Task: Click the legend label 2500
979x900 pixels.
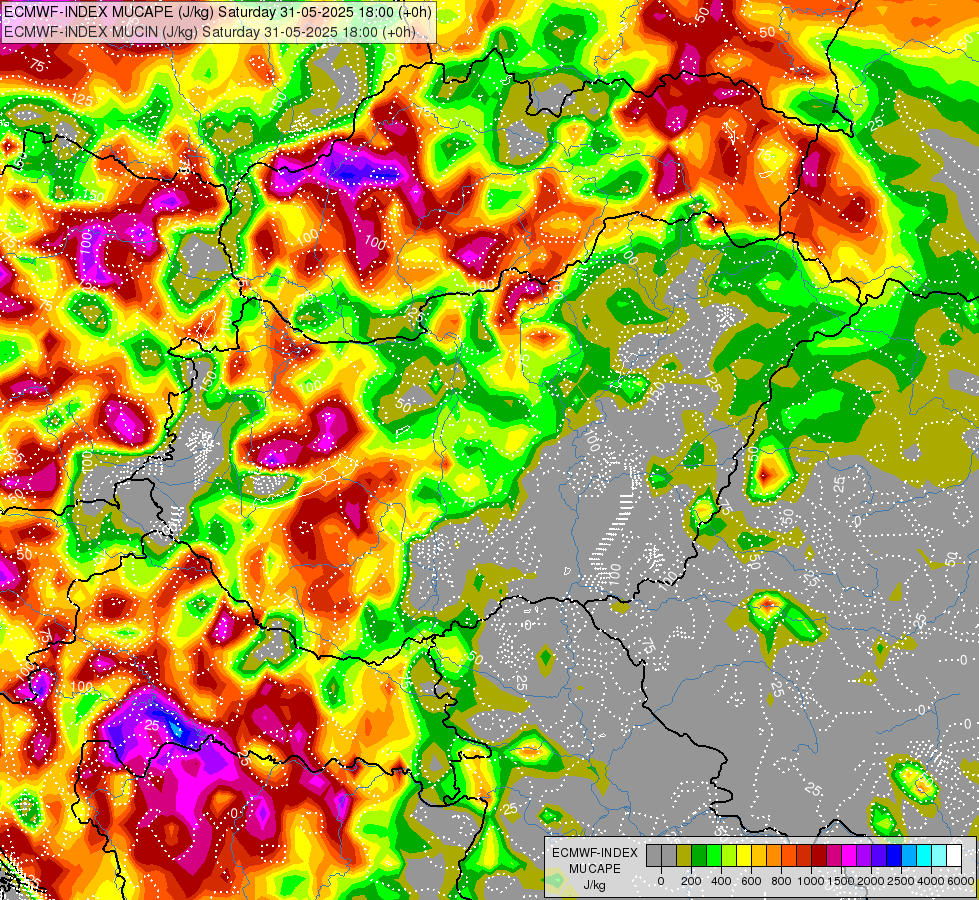Action: [x=902, y=881]
